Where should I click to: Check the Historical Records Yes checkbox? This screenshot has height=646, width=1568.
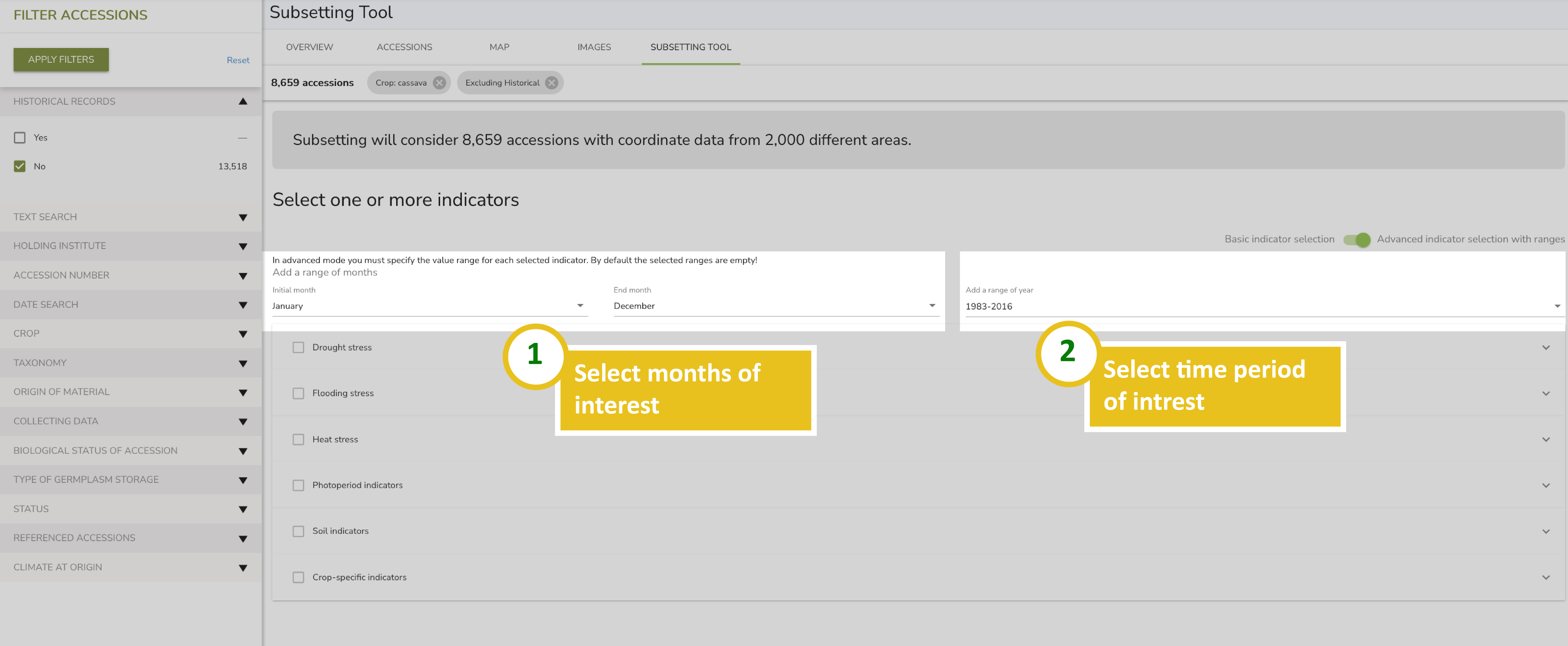(x=20, y=138)
